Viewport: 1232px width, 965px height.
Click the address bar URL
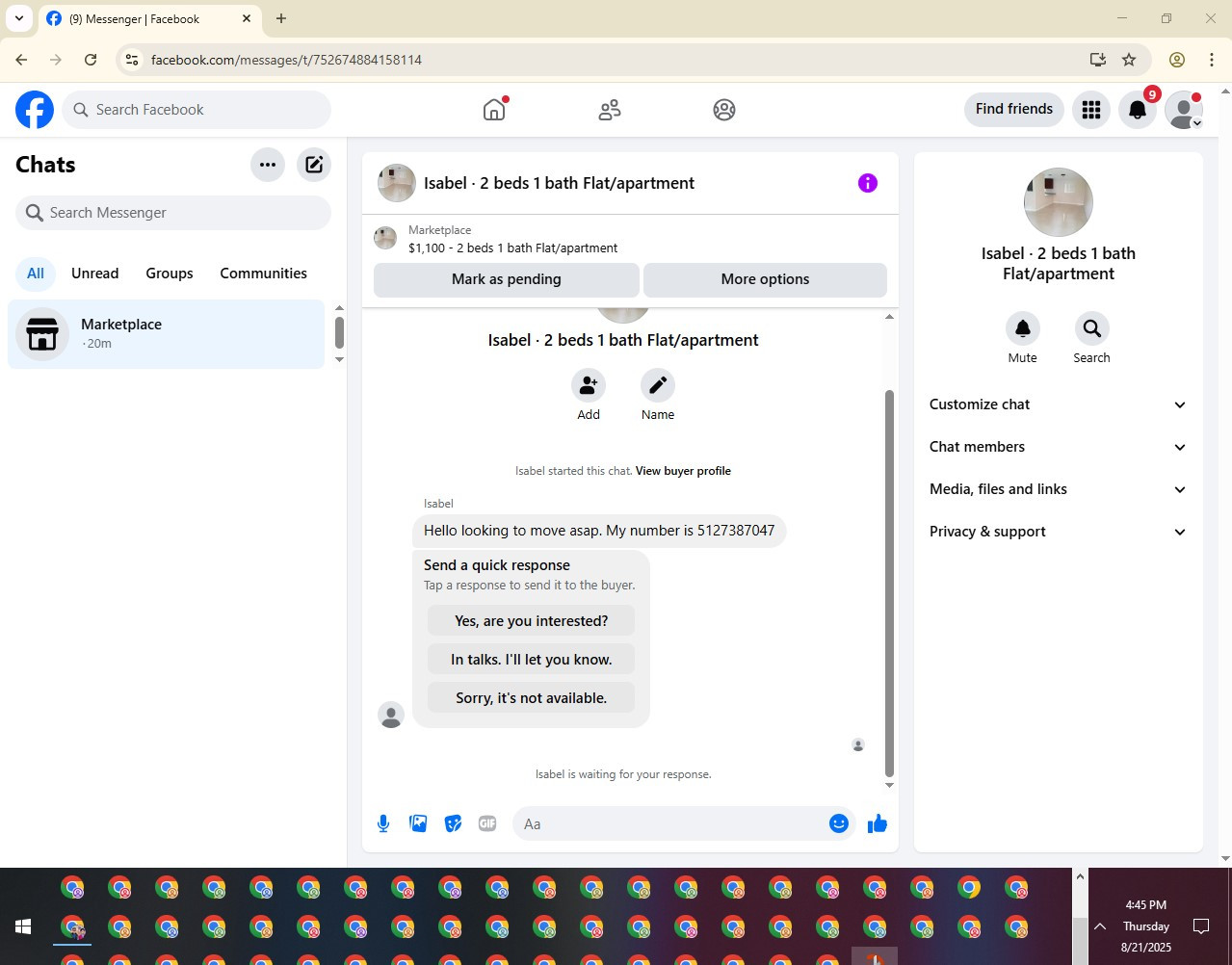pyautogui.click(x=286, y=60)
